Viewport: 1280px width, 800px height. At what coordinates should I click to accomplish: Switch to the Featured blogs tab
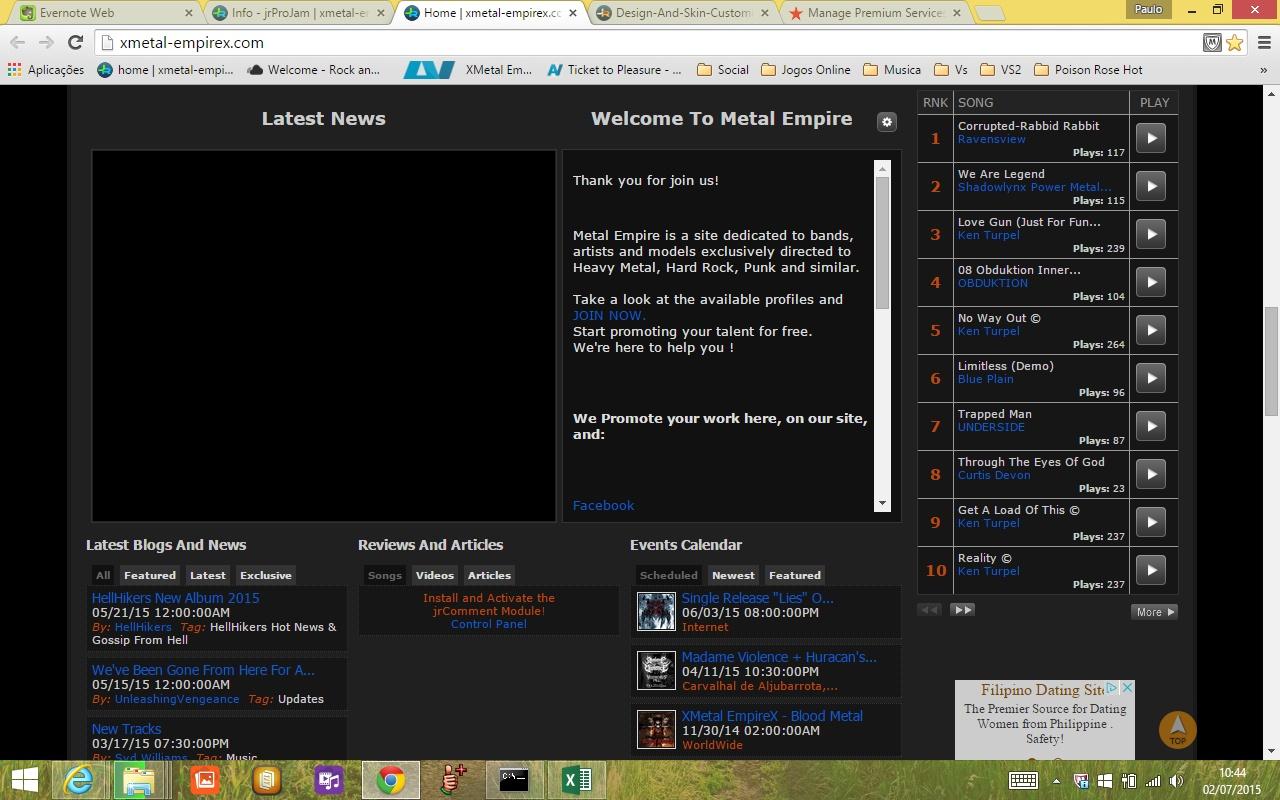[x=150, y=575]
